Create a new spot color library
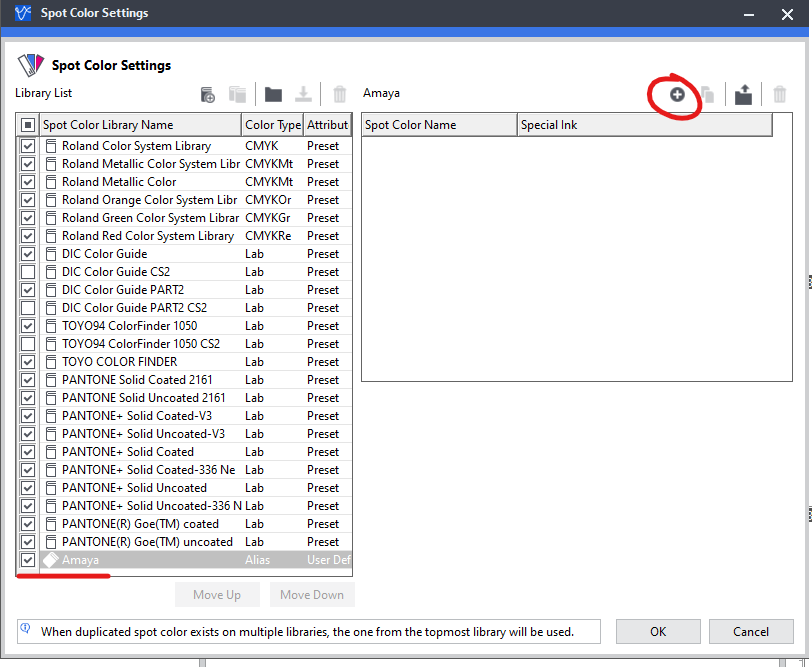Screen dimensions: 812x667 pyautogui.click(x=207, y=94)
